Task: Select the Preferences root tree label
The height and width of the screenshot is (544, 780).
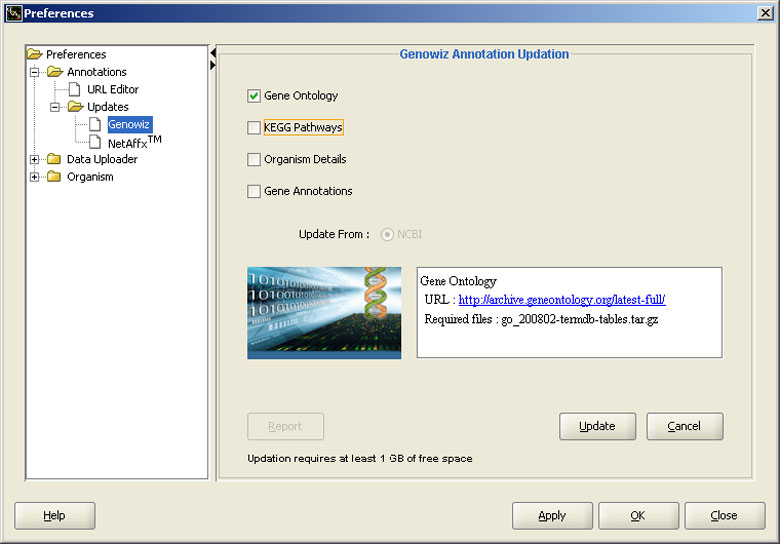Action: 76,54
